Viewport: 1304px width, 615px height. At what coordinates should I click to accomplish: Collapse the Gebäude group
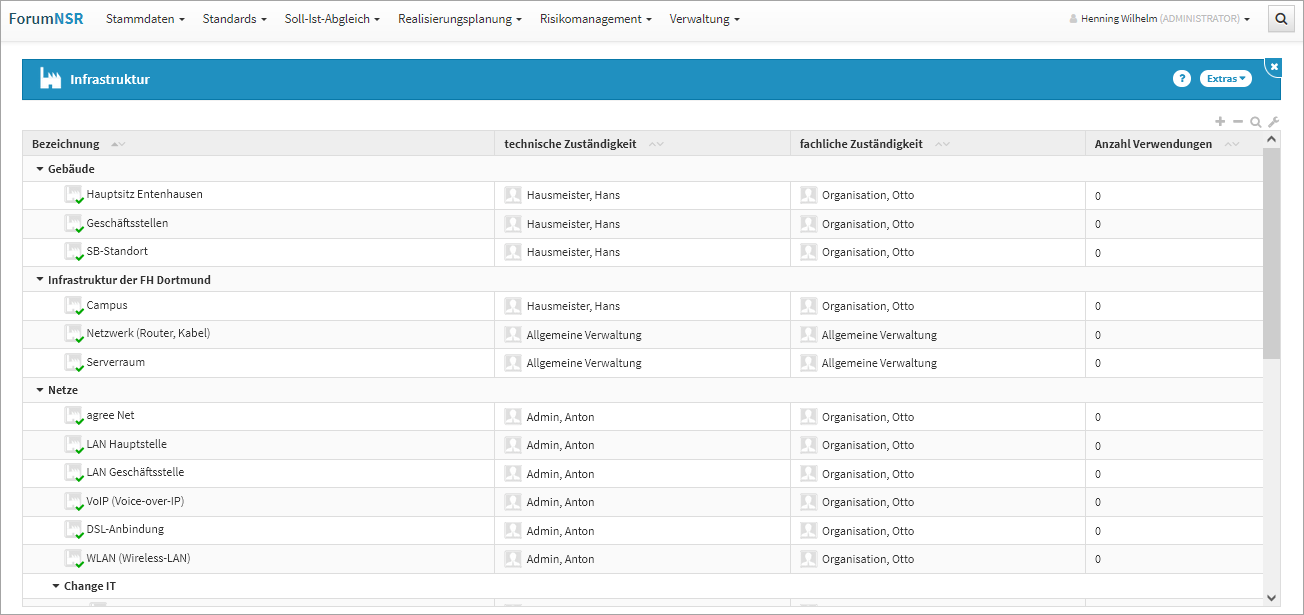(40, 169)
